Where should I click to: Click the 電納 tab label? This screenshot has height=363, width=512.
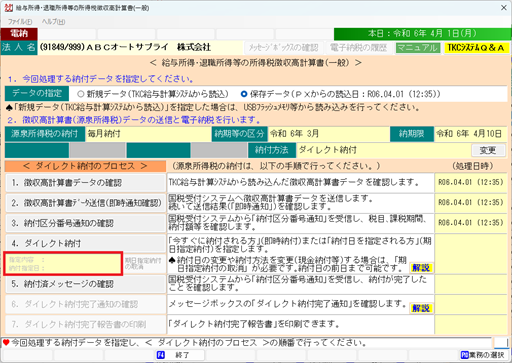19,34
